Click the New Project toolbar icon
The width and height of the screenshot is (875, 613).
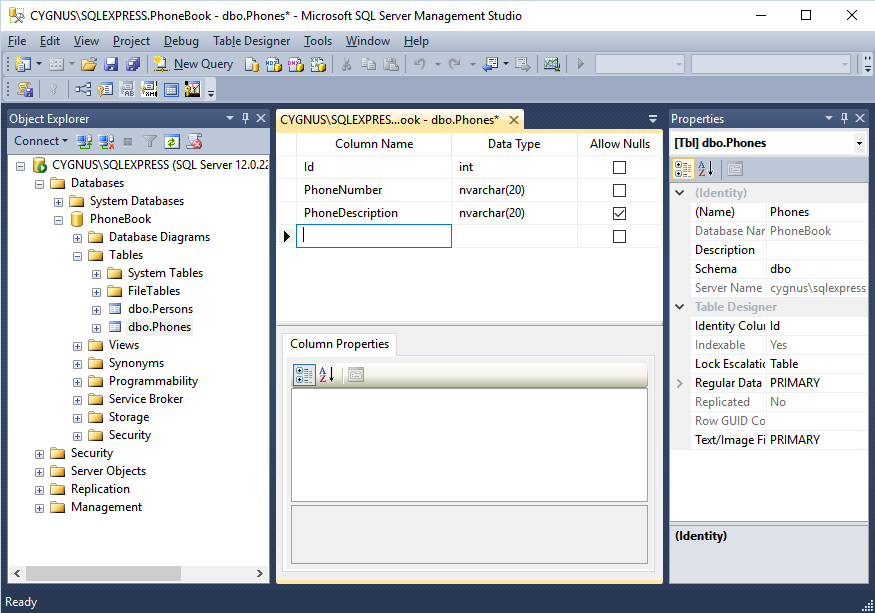pos(23,64)
